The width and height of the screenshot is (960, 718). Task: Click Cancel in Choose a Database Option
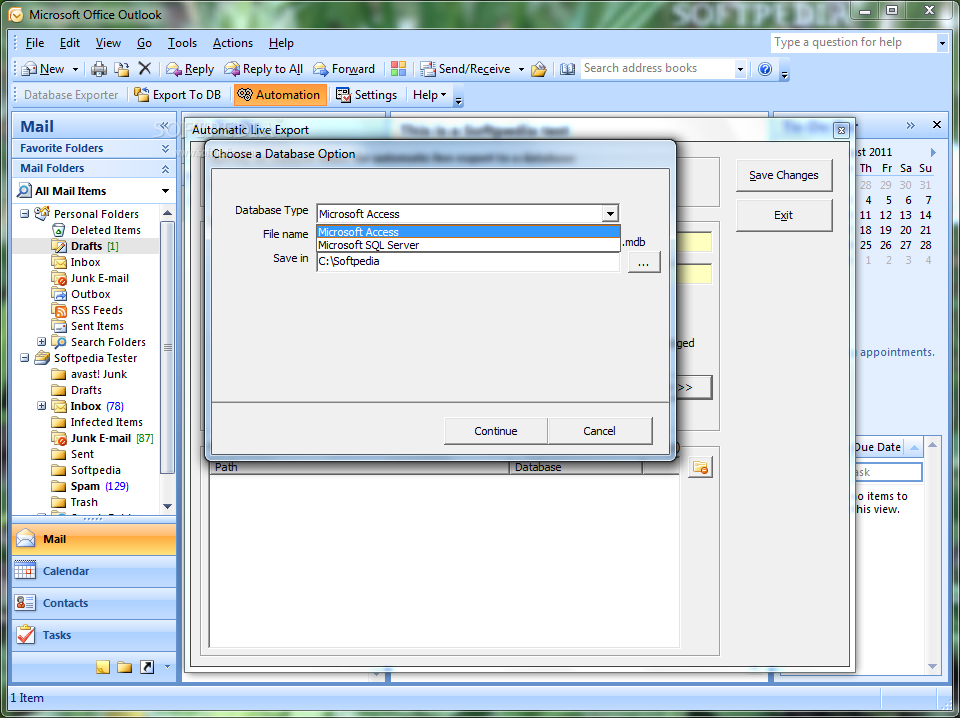599,431
